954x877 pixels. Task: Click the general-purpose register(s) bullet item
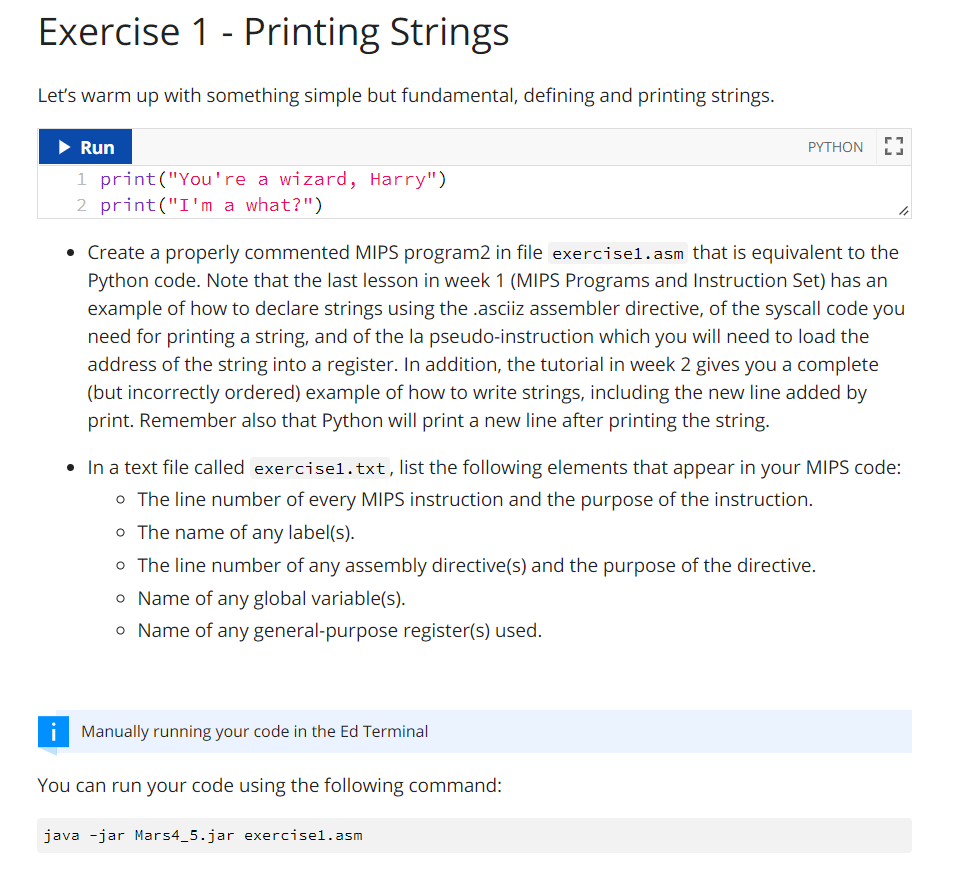pyautogui.click(x=339, y=631)
